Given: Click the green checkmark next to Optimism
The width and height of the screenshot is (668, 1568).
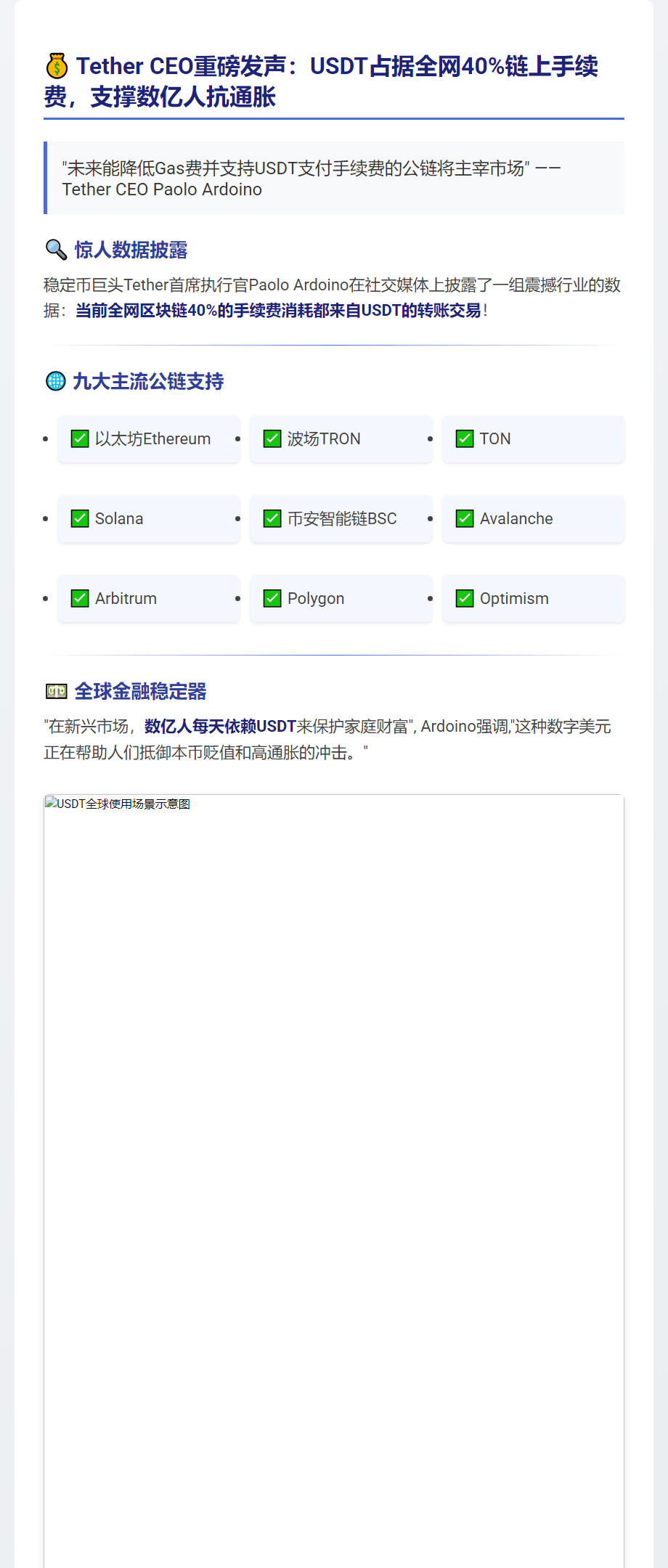Looking at the screenshot, I should pyautogui.click(x=465, y=598).
